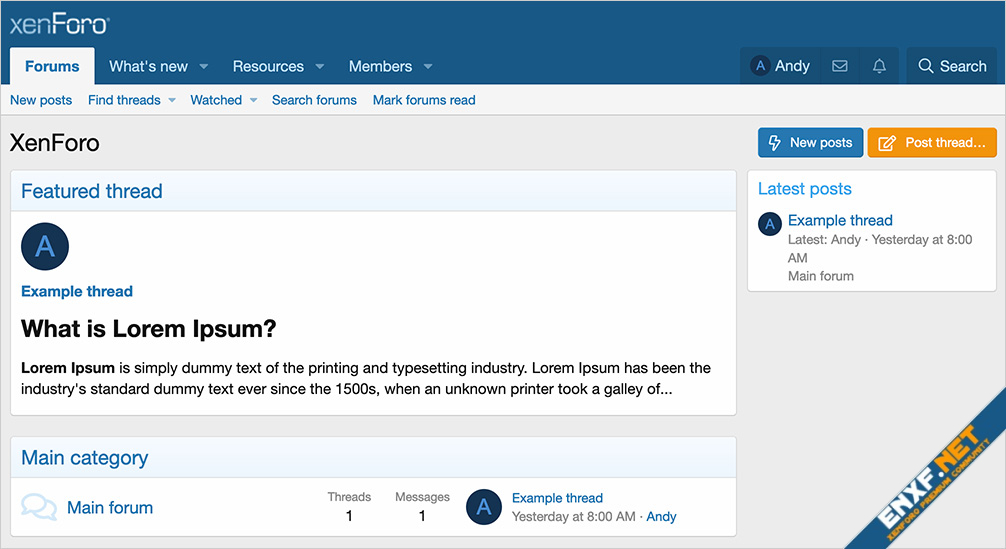The width and height of the screenshot is (1006, 549).
Task: Open Andy's account menu
Action: pos(780,66)
